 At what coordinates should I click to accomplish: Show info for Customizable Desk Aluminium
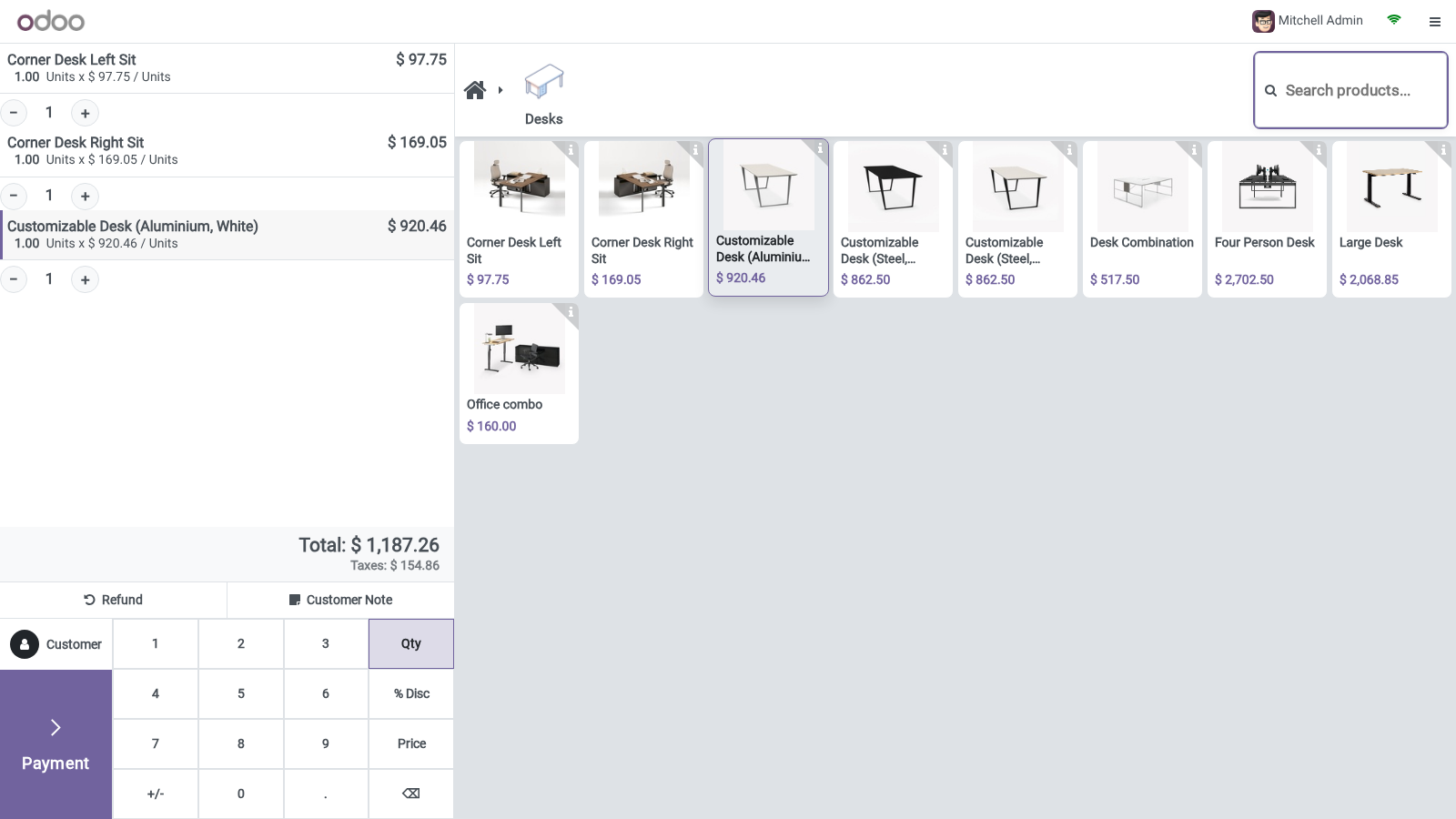(820, 147)
